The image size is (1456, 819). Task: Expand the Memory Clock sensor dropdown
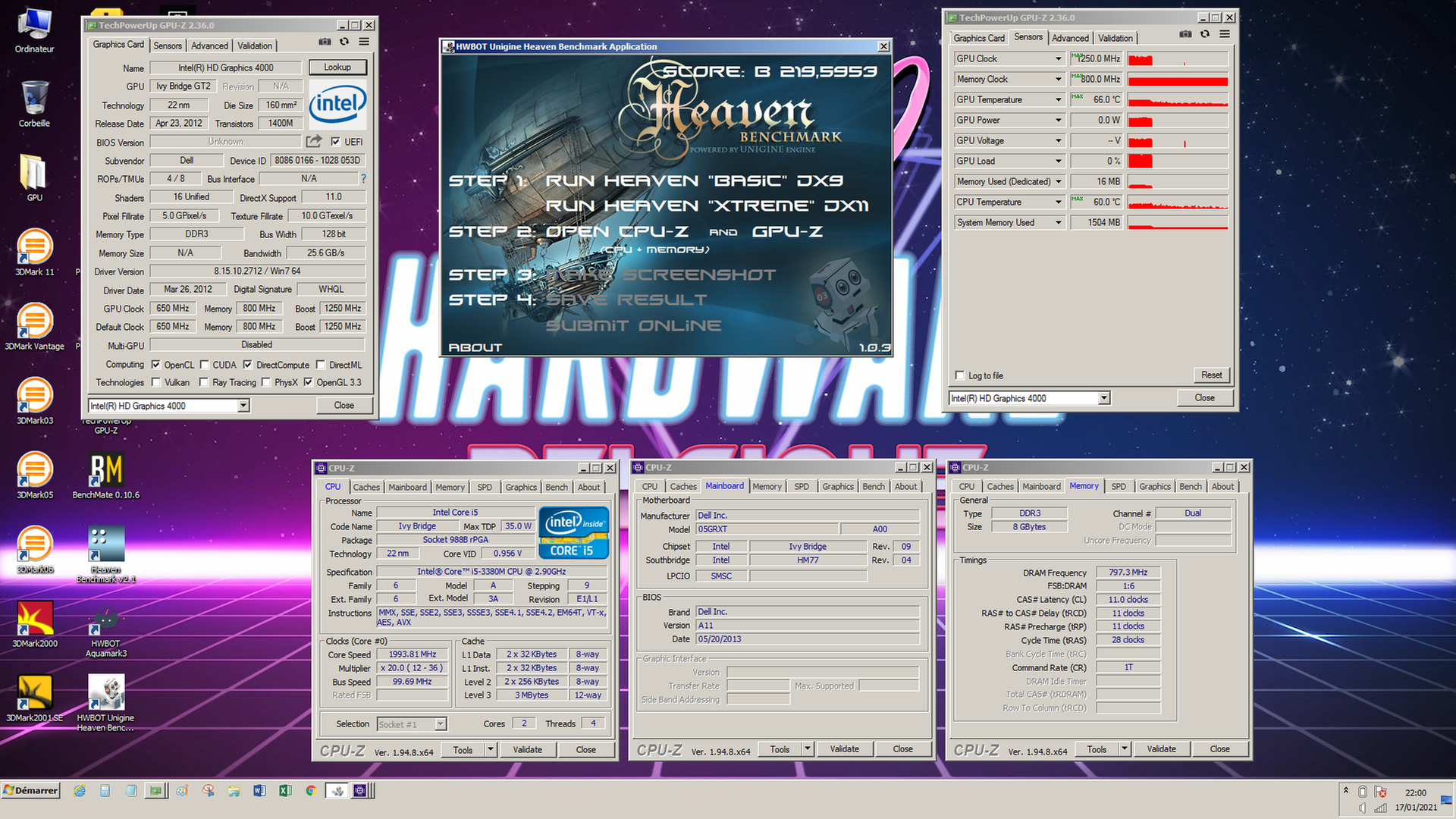tap(1059, 80)
